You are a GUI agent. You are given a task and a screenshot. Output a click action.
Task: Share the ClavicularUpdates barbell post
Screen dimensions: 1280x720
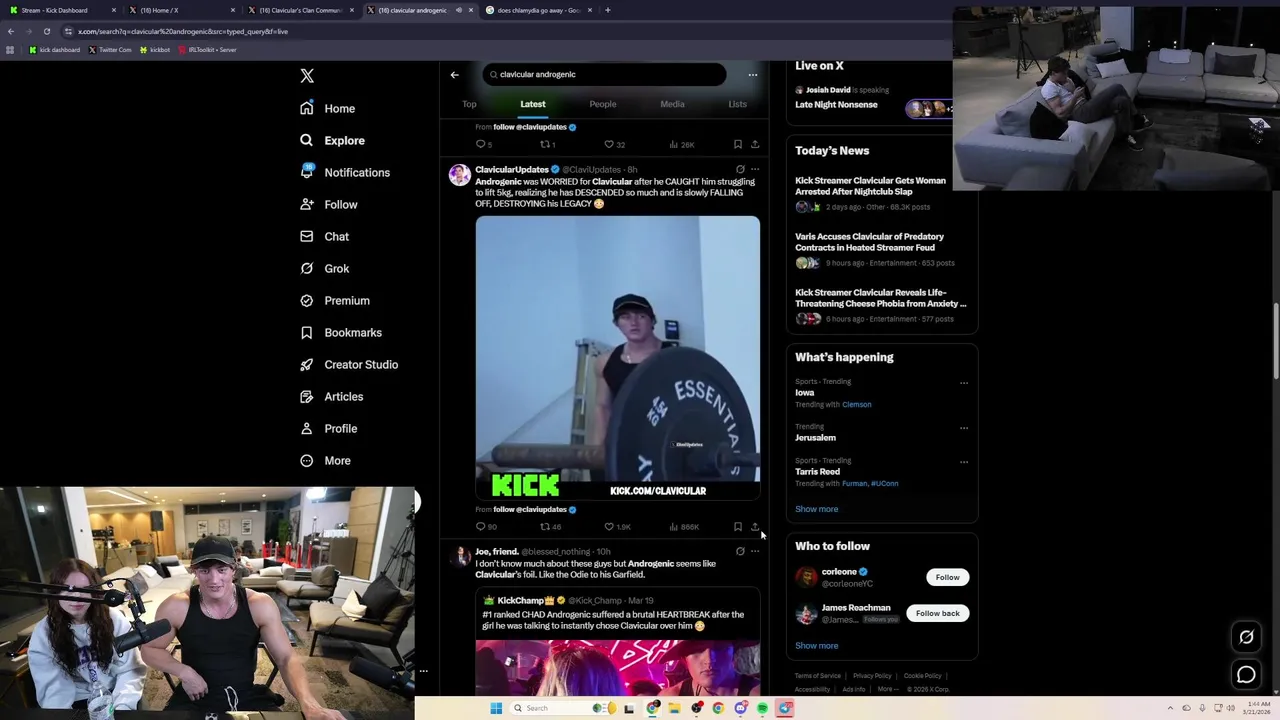[755, 527]
